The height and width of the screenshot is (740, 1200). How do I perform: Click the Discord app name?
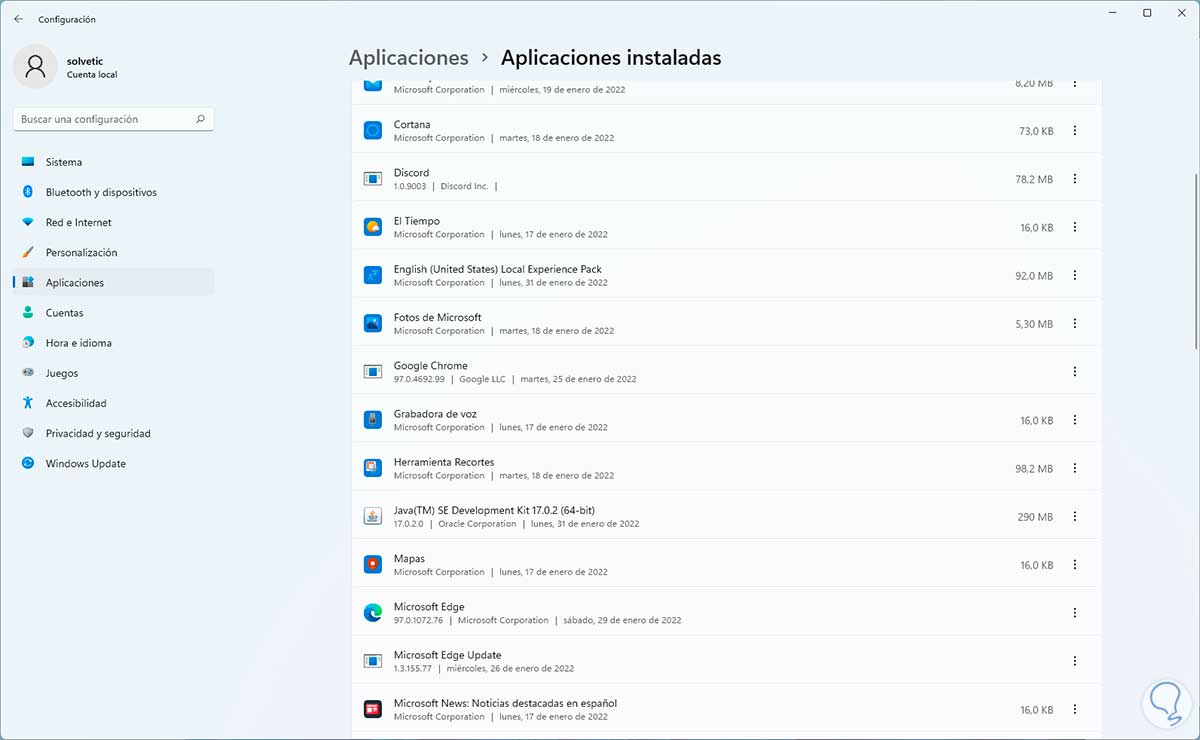[x=411, y=173]
